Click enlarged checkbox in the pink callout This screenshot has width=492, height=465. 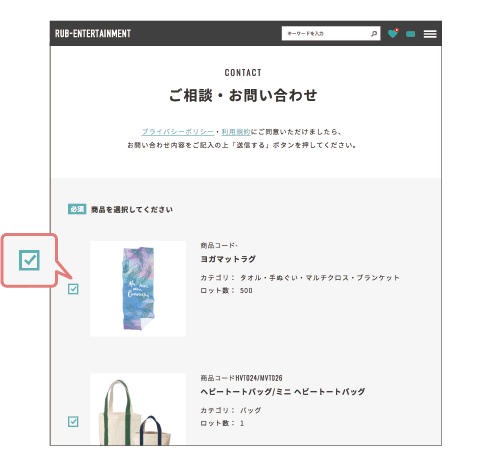(29, 260)
